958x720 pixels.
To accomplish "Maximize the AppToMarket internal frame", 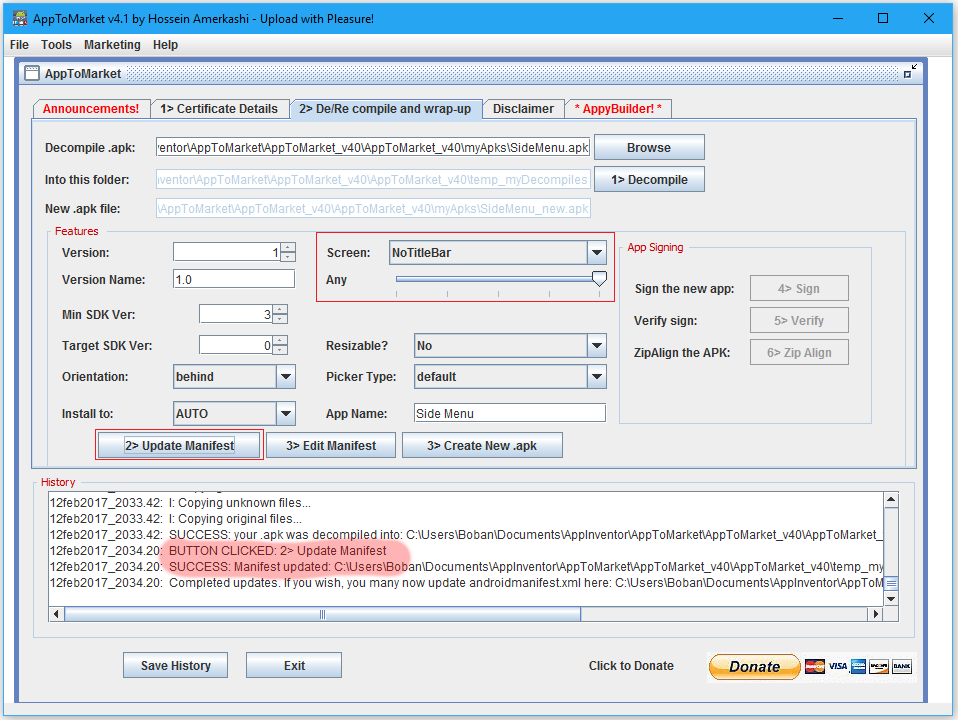I will pos(910,72).
